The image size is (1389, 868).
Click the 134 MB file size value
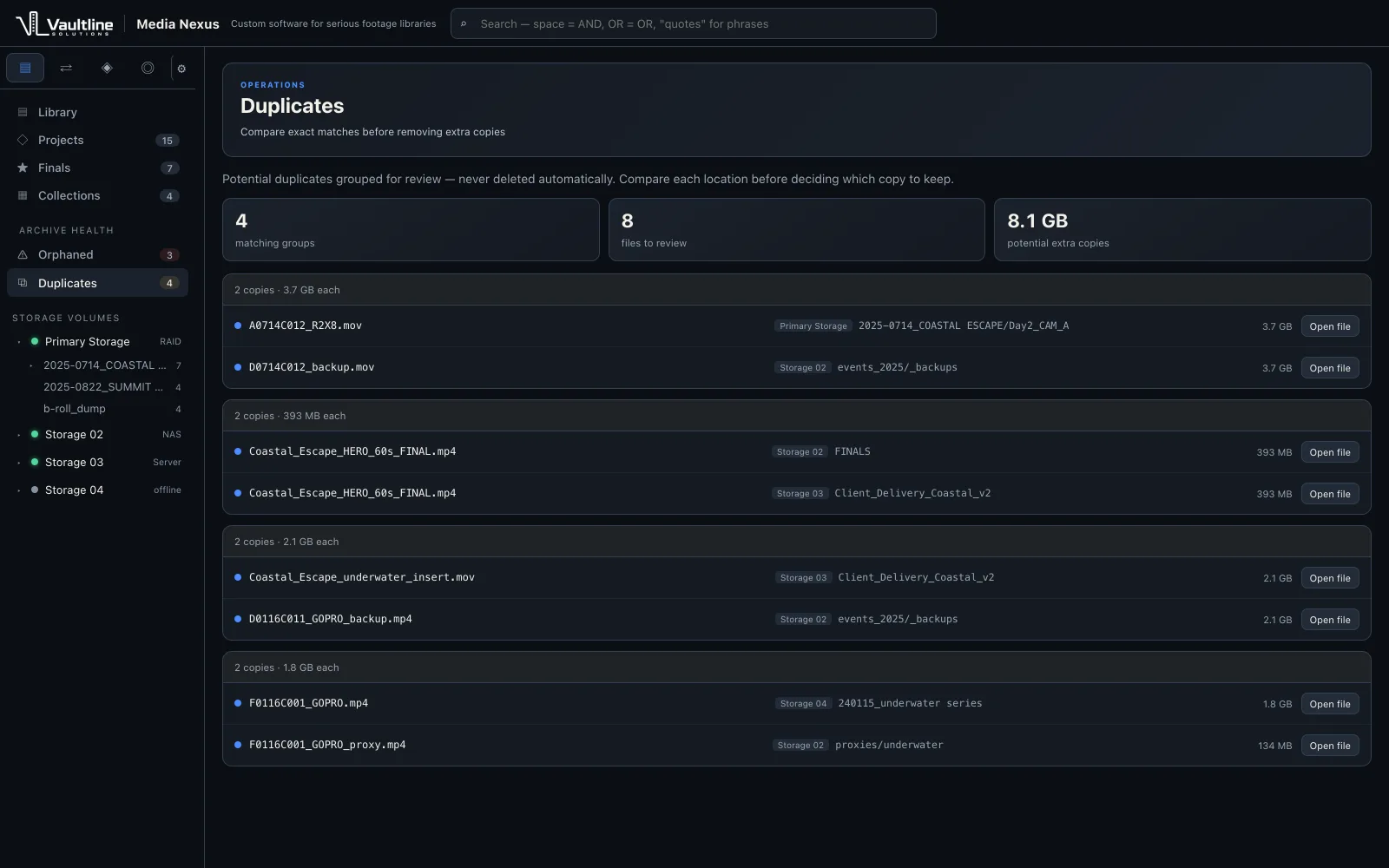(x=1274, y=746)
